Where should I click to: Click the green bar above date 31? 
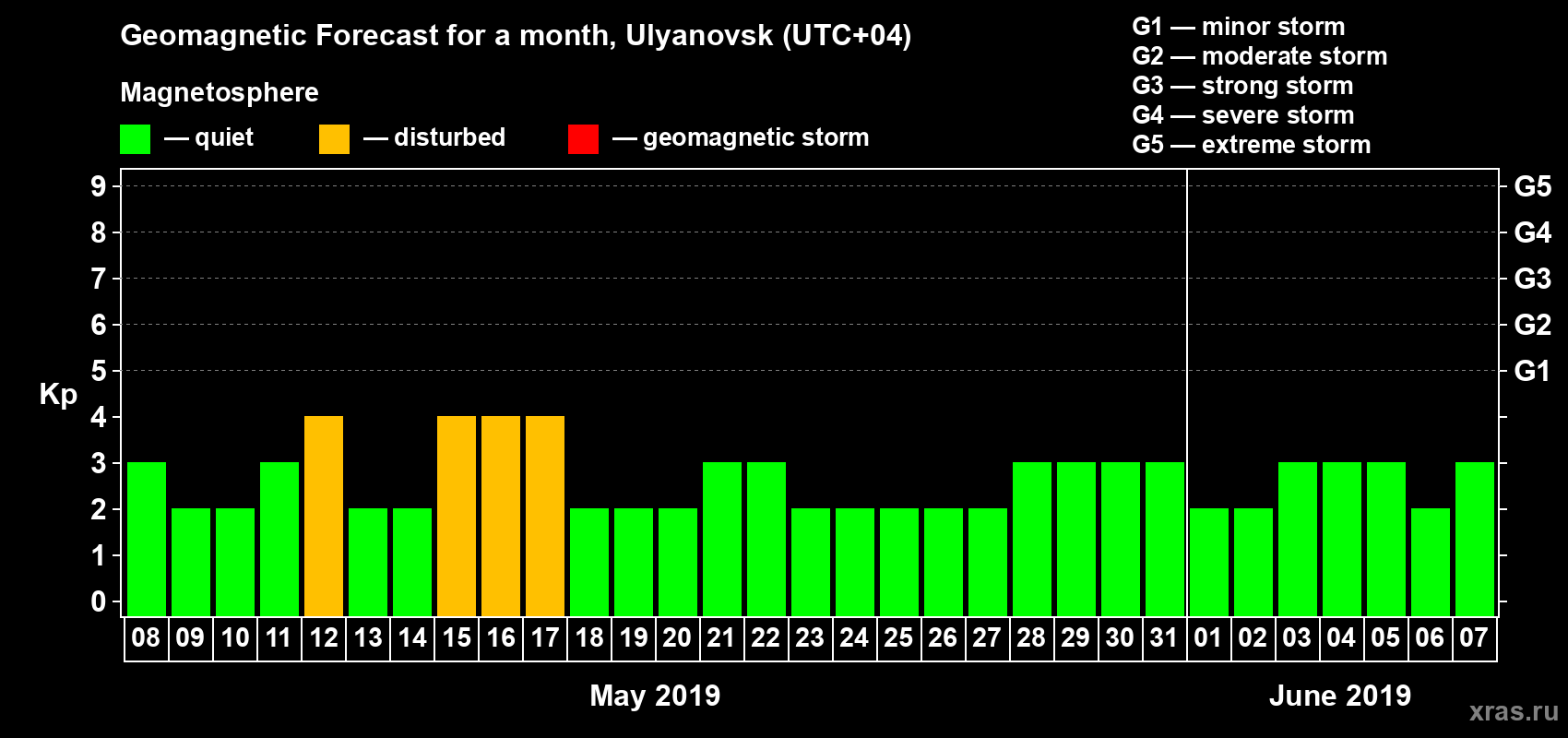click(x=1165, y=539)
